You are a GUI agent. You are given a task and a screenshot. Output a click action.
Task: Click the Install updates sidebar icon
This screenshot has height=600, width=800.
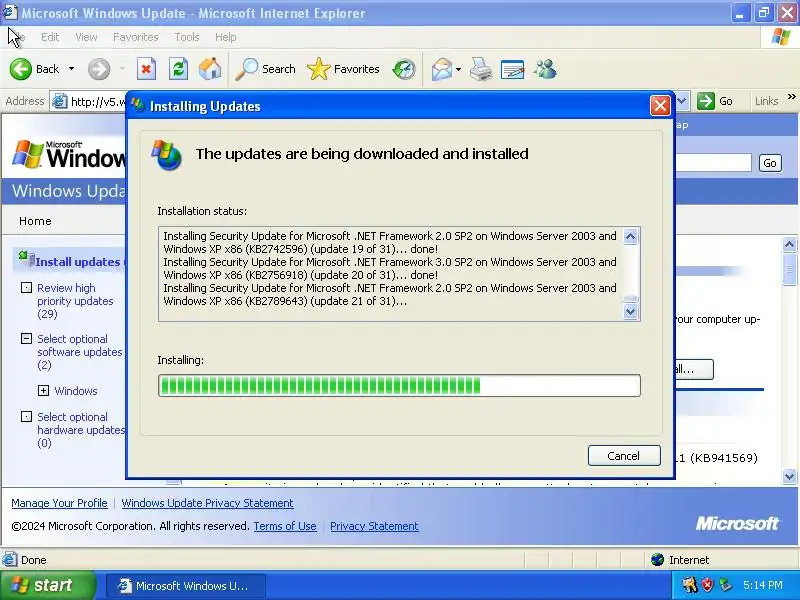27,259
